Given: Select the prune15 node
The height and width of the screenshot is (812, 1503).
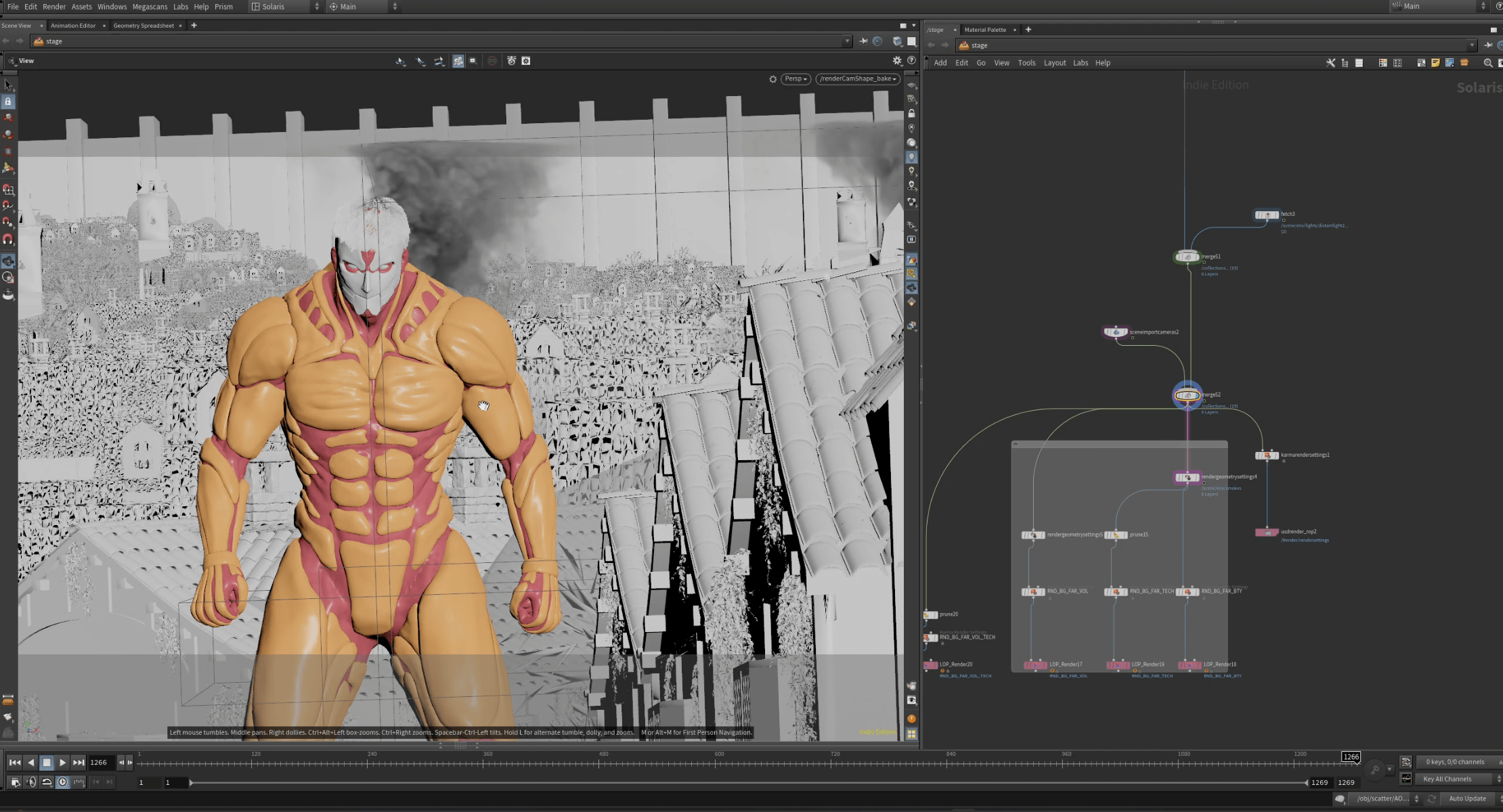Looking at the screenshot, I should click(1116, 535).
